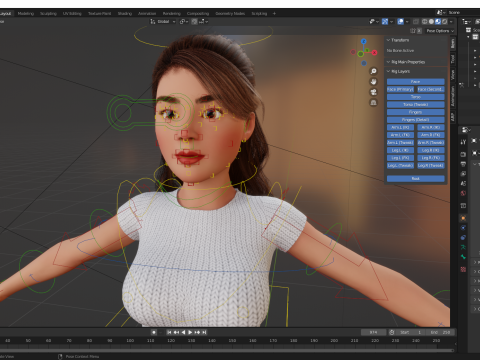Image resolution: width=480 pixels, height=360 pixels.
Task: Select wireframe viewport shading
Action: (x=425, y=22)
